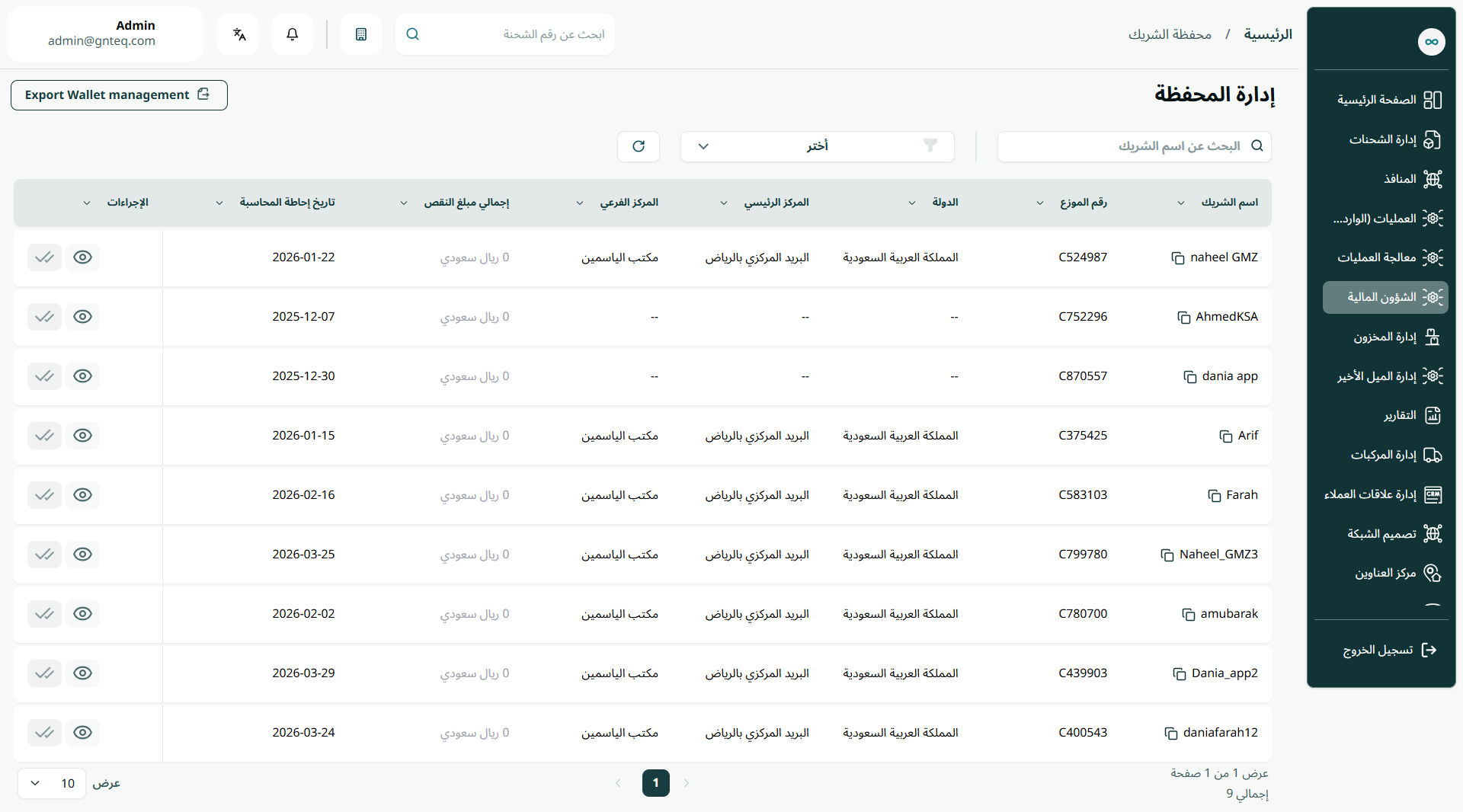Open إدارة المخزون in the sidebar
This screenshot has height=812, width=1463.
[x=1385, y=337]
